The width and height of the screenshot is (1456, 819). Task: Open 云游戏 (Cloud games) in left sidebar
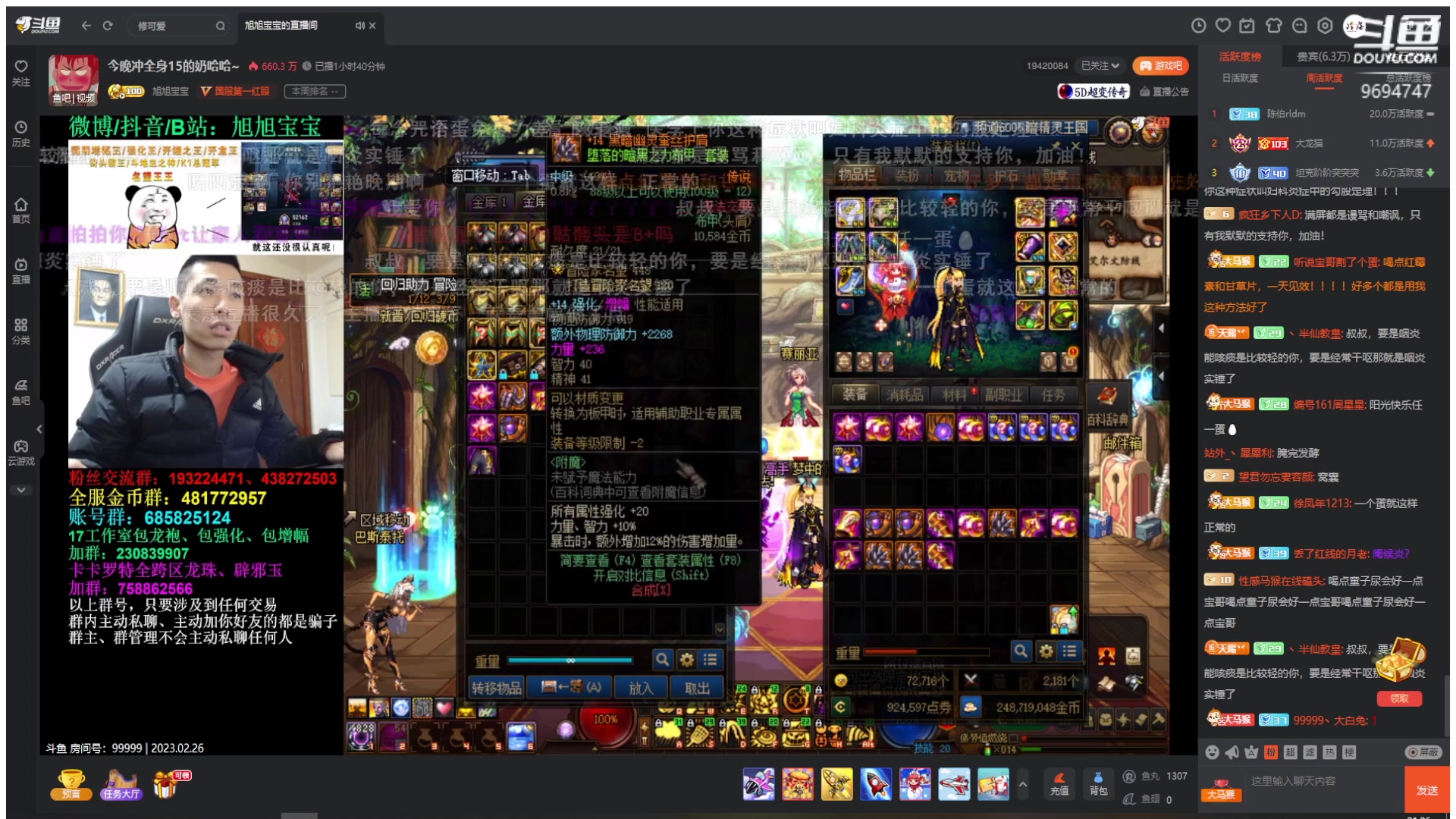[21, 453]
